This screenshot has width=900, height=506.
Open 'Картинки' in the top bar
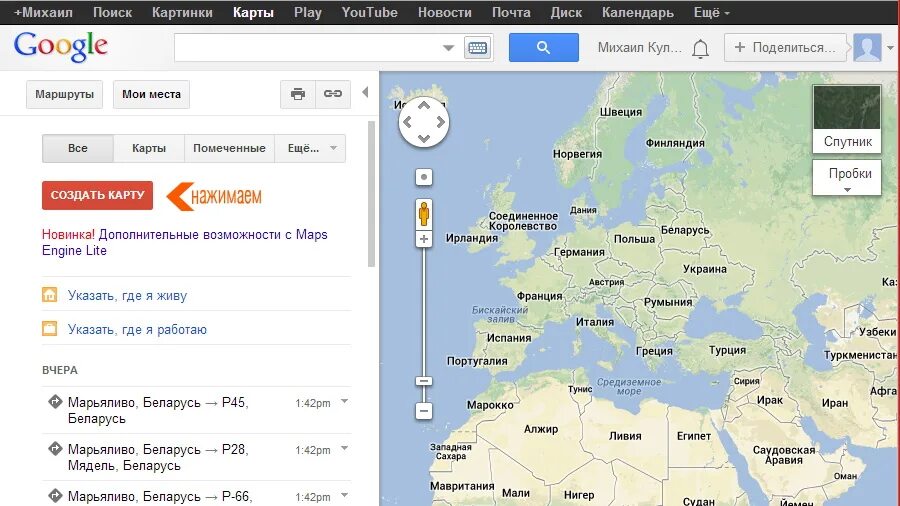tap(182, 12)
